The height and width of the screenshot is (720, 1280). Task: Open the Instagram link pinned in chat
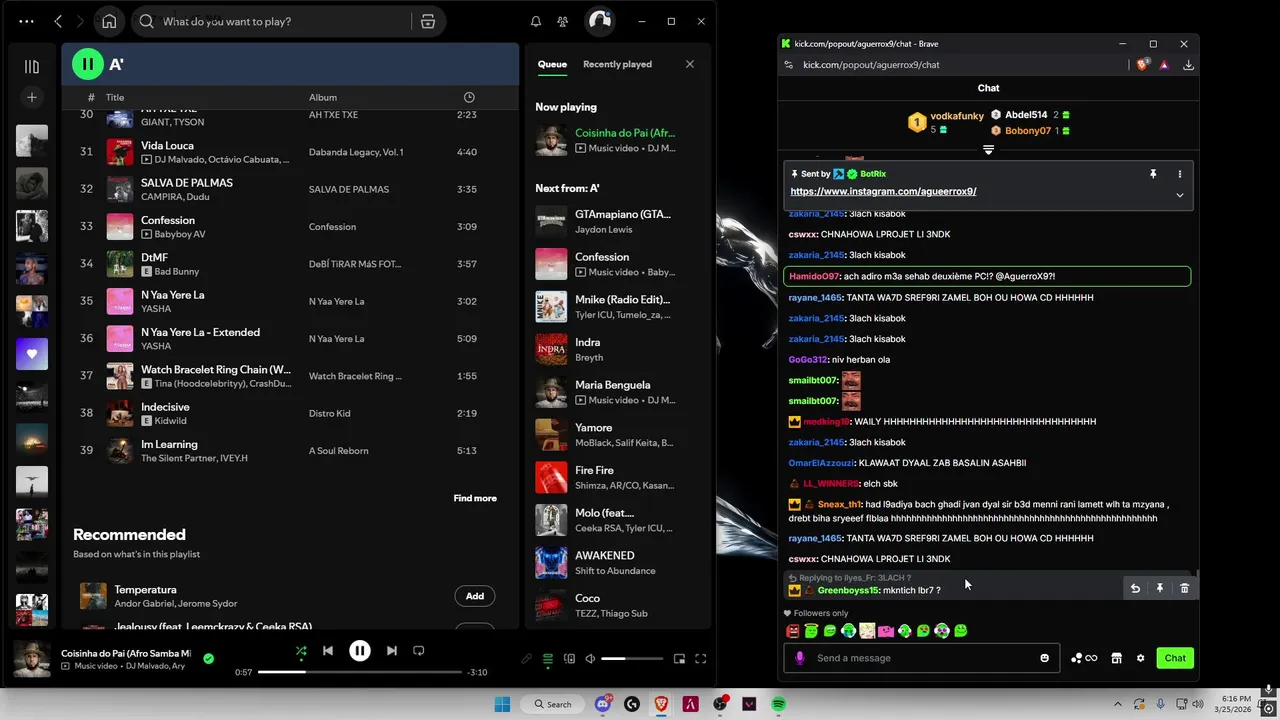point(883,191)
